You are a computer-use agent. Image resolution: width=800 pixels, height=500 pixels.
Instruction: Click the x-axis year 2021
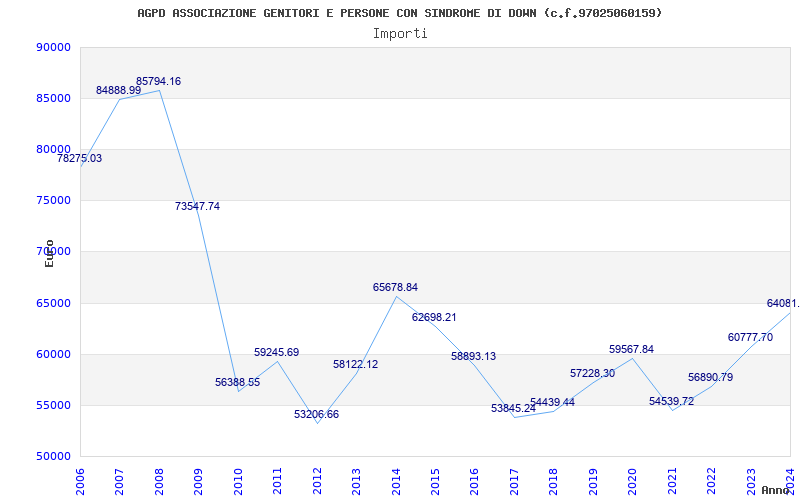(x=672, y=480)
